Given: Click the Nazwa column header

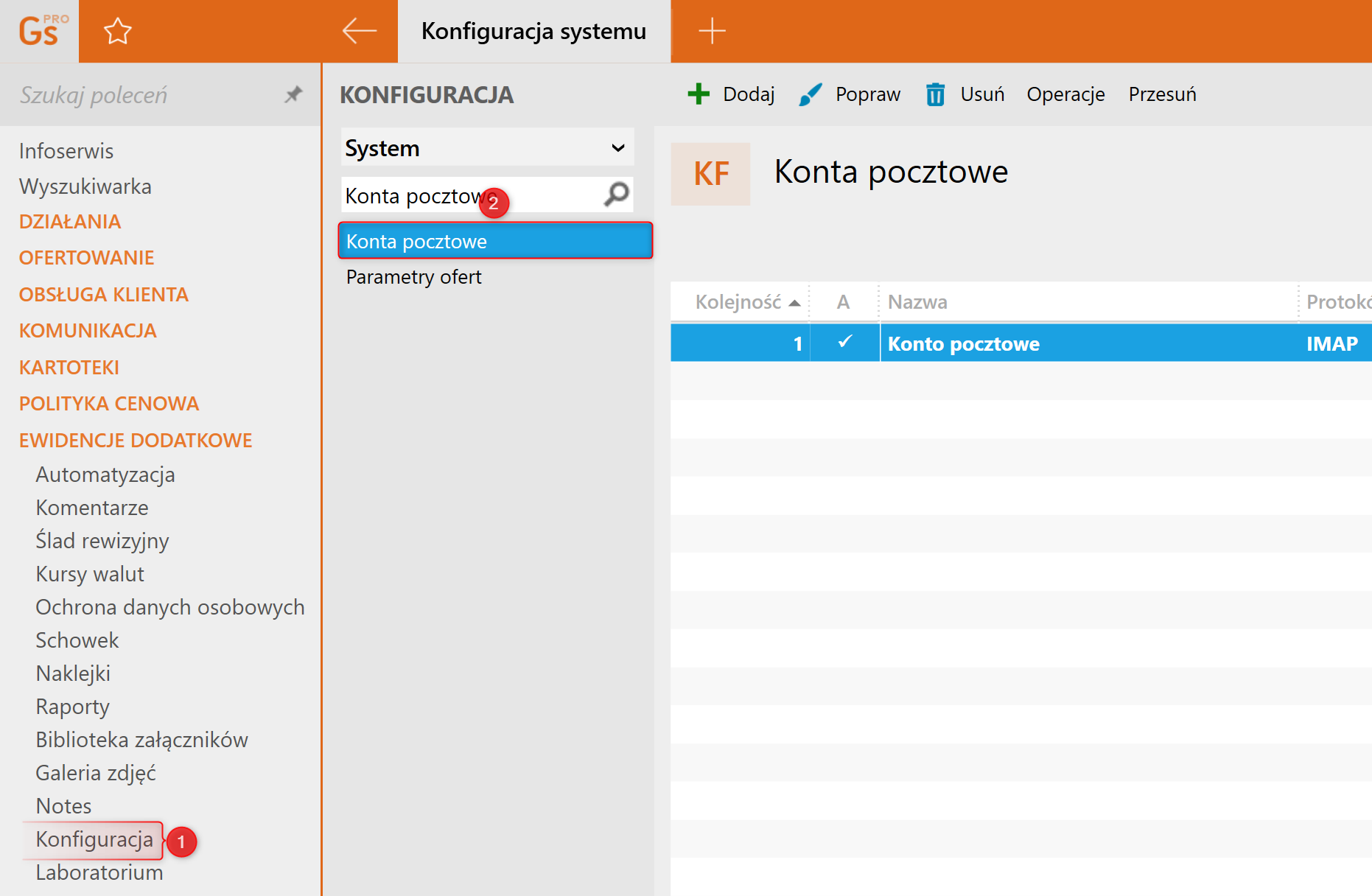Looking at the screenshot, I should tap(1088, 302).
